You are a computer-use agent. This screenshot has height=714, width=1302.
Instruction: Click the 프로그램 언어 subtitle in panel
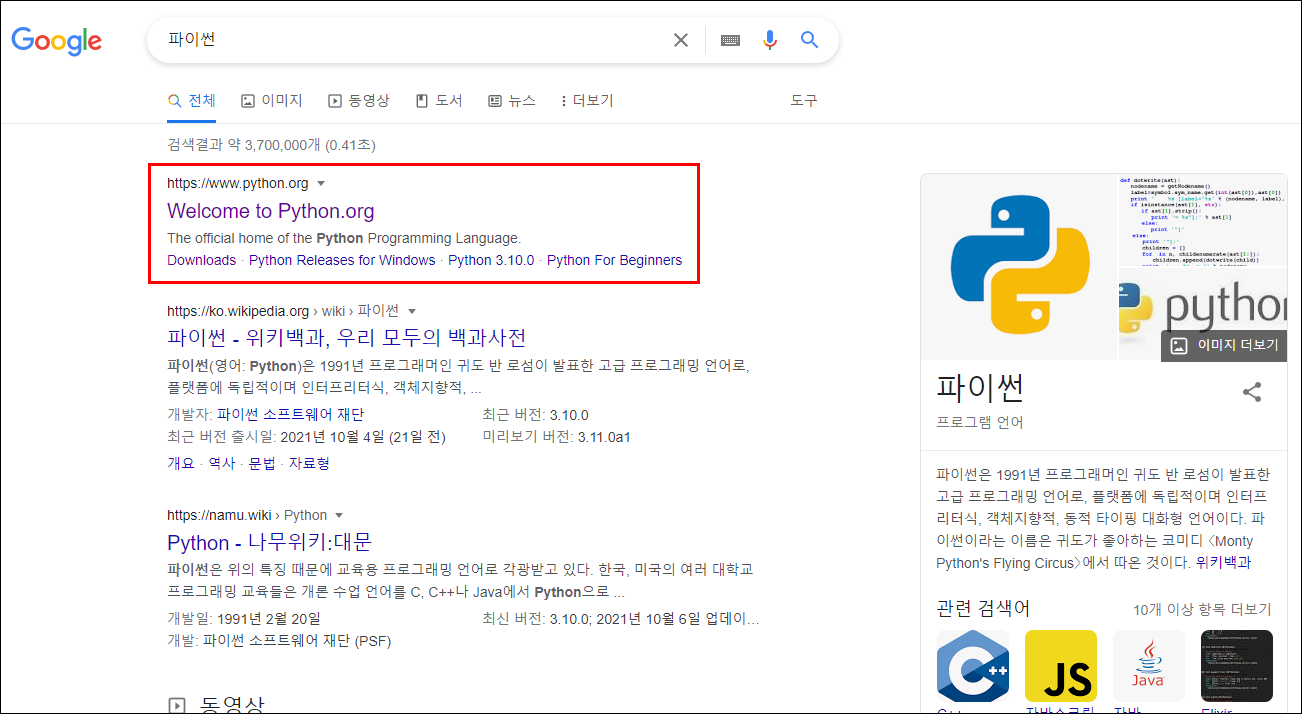tap(980, 422)
